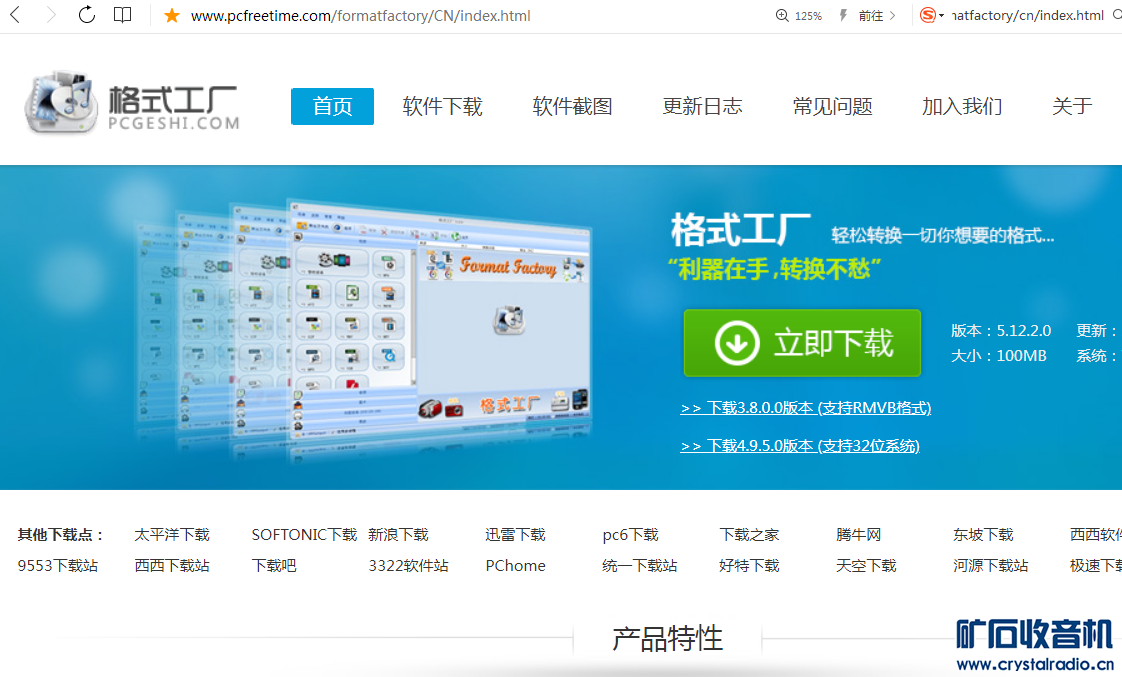1122x677 pixels.
Task: Click the 下载之家 mirror link
Action: click(749, 535)
